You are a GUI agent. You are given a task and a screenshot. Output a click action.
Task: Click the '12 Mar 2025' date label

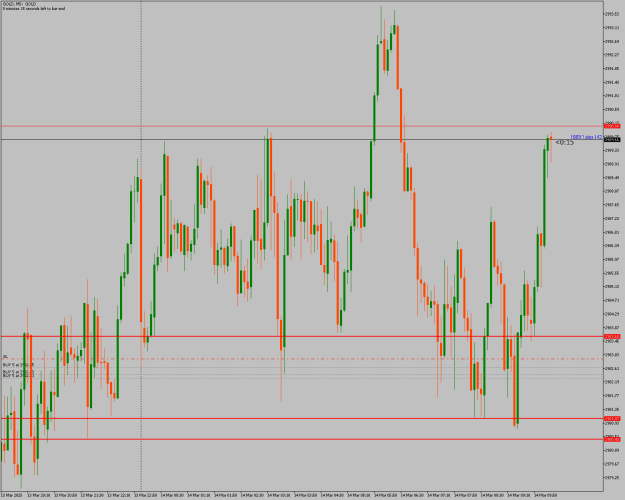pos(12,495)
